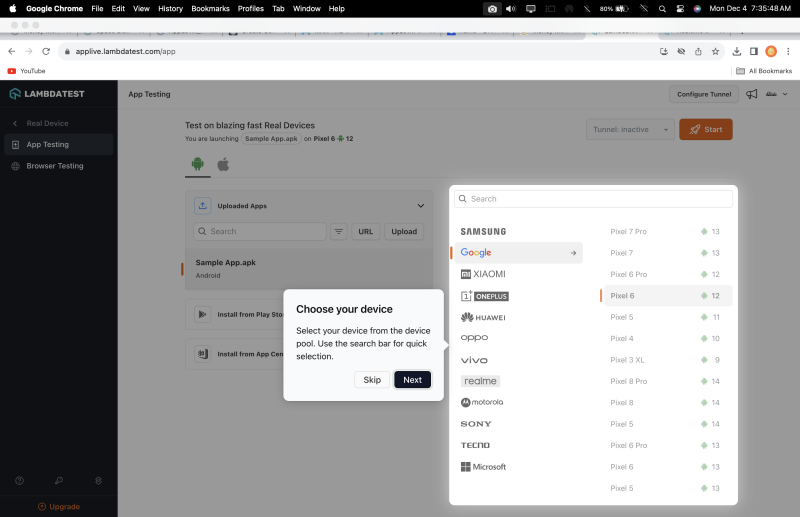Bookmark this page with star icon
The height and width of the screenshot is (517, 800).
pyautogui.click(x=715, y=52)
